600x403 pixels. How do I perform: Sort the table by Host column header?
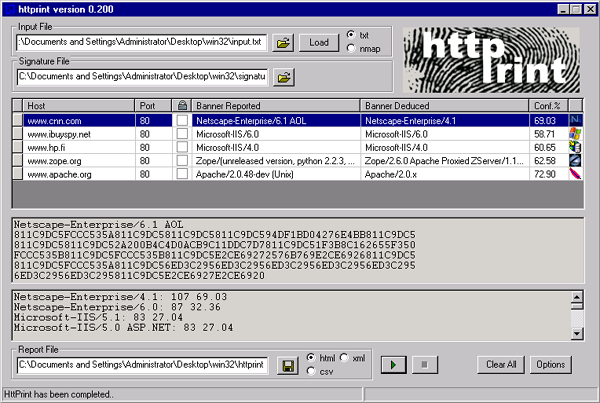pos(78,105)
